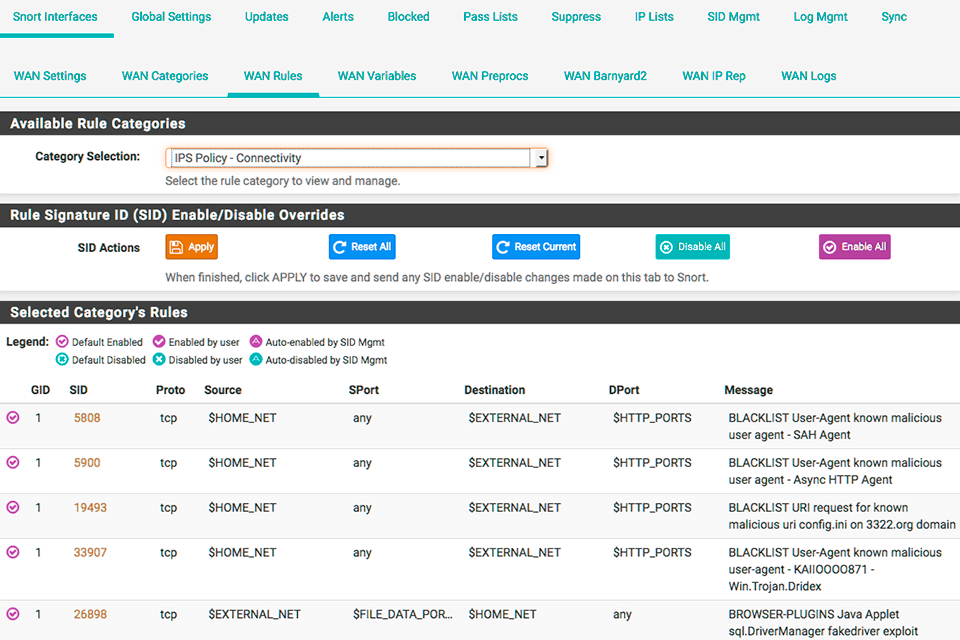
Task: Click the Reset All button
Action: tap(362, 247)
